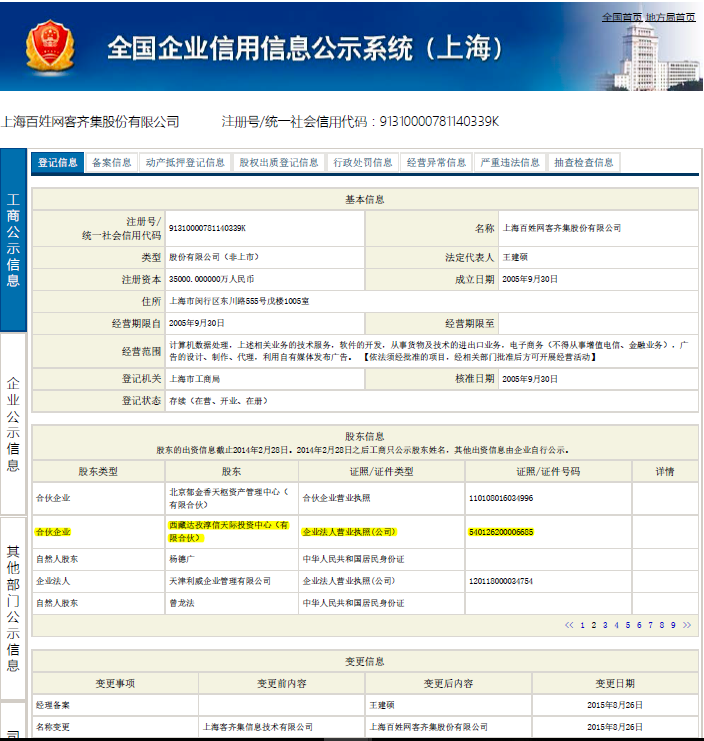
Task: Select the 其他部门公示信息 side tab
Action: pyautogui.click(x=13, y=609)
